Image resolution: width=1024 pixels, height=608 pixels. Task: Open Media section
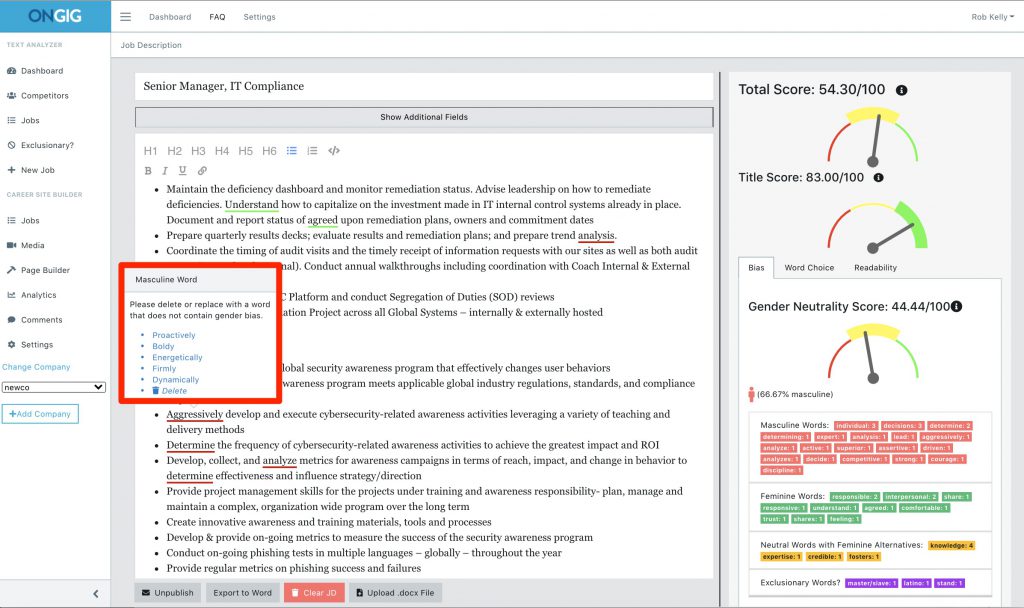click(x=25, y=246)
